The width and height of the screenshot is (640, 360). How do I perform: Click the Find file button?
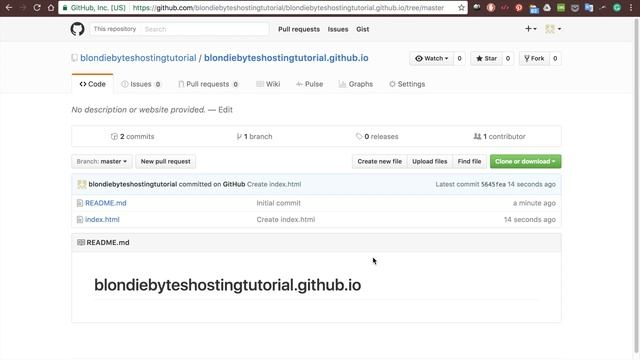[469, 161]
